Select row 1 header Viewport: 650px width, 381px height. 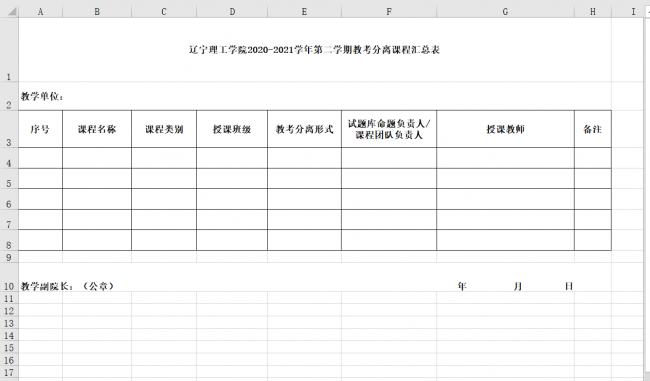click(x=9, y=50)
